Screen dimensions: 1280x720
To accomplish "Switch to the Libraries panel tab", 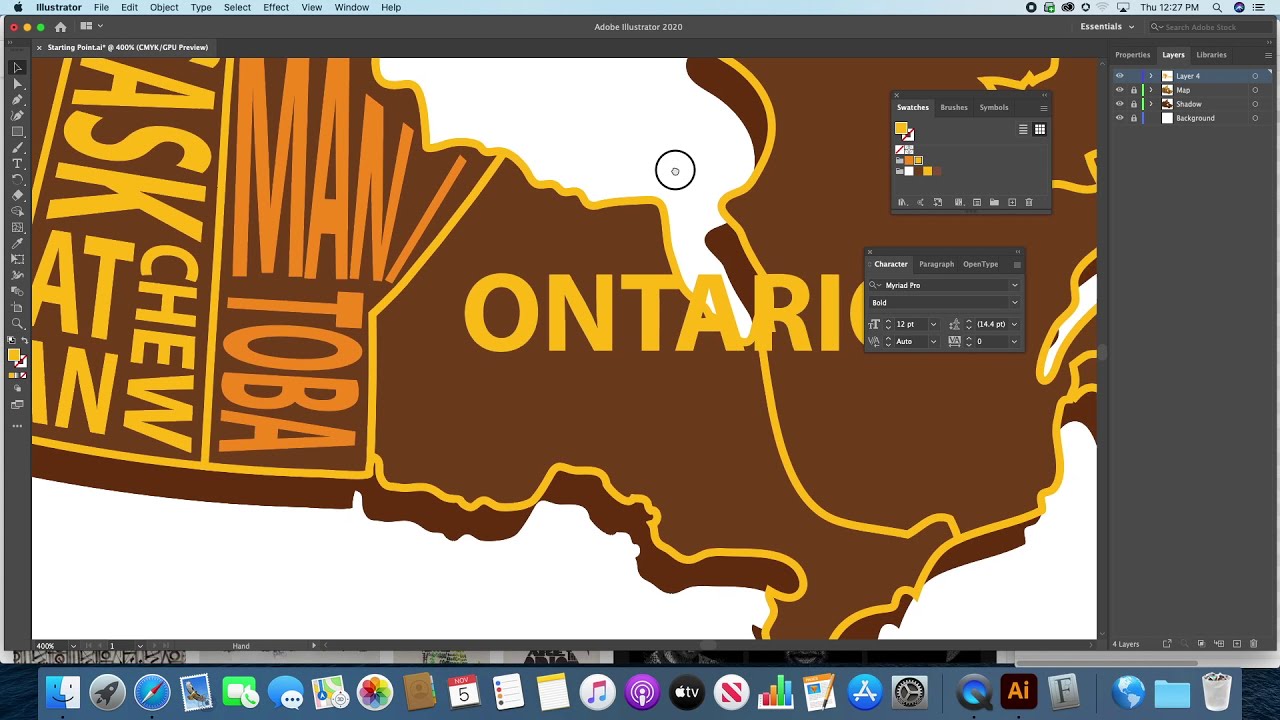I will (1211, 55).
